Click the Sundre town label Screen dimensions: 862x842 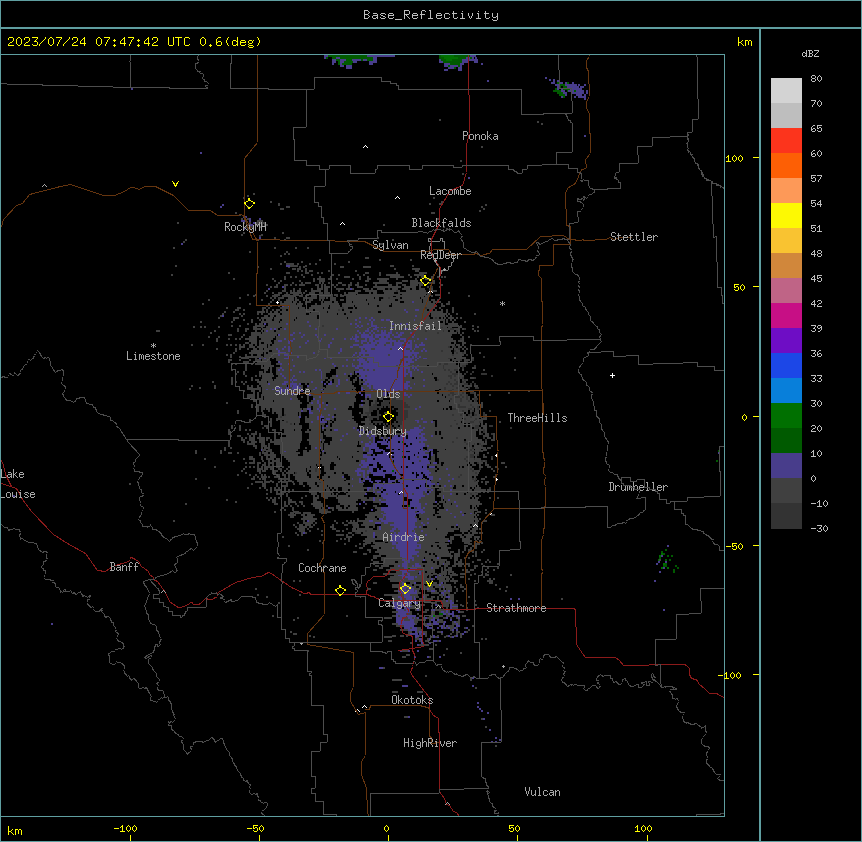click(292, 391)
